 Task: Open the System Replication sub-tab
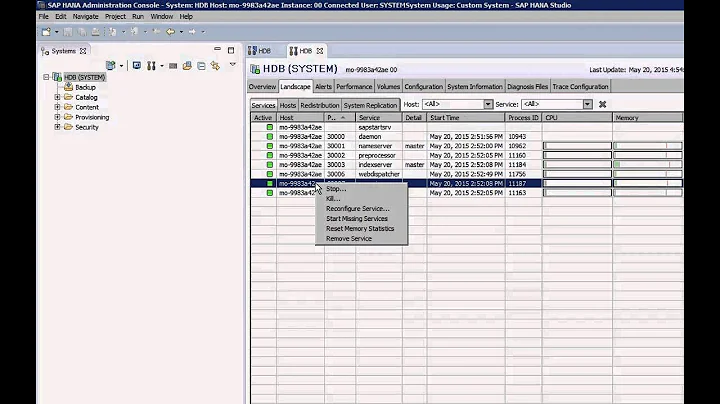[370, 105]
